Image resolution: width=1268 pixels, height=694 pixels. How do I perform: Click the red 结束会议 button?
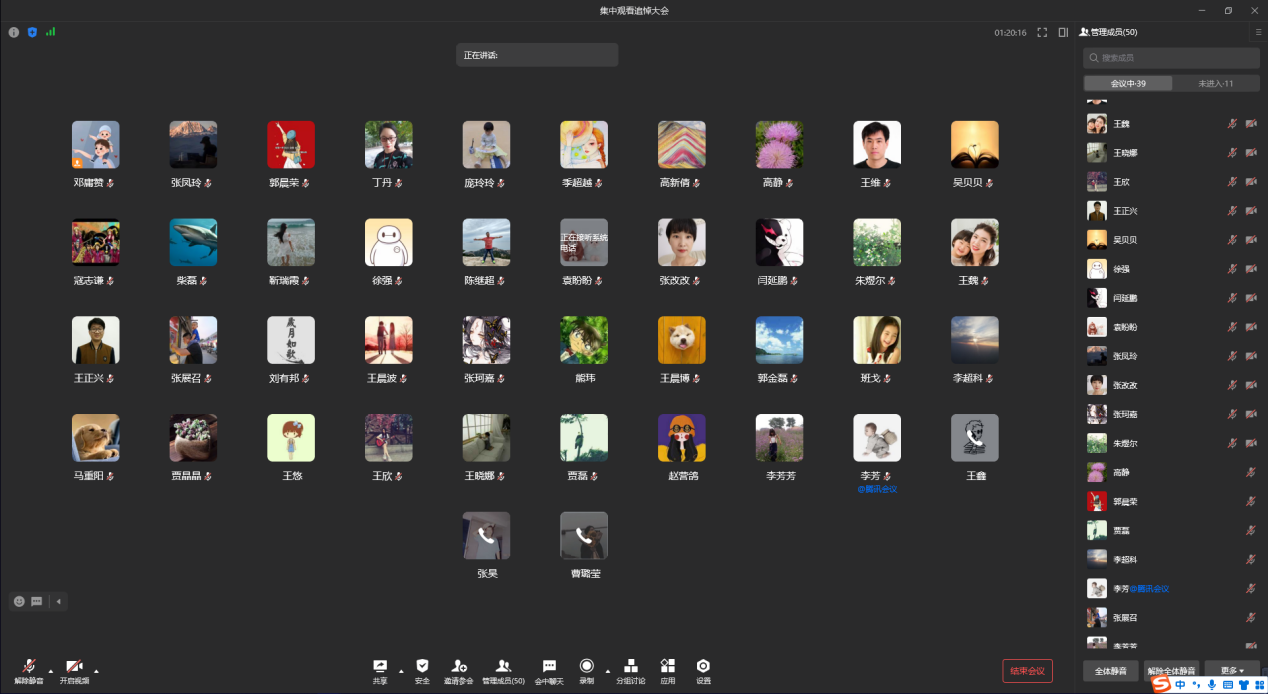tap(1027, 671)
